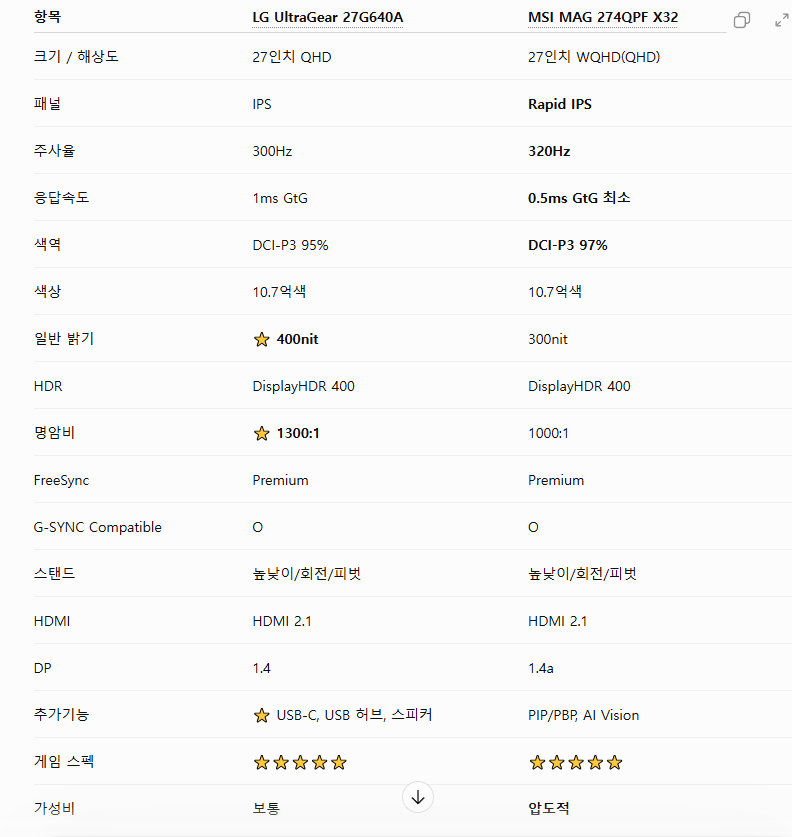The image size is (792, 837).
Task: Open the MSI MAG 274QPF X32 link
Action: tap(603, 17)
